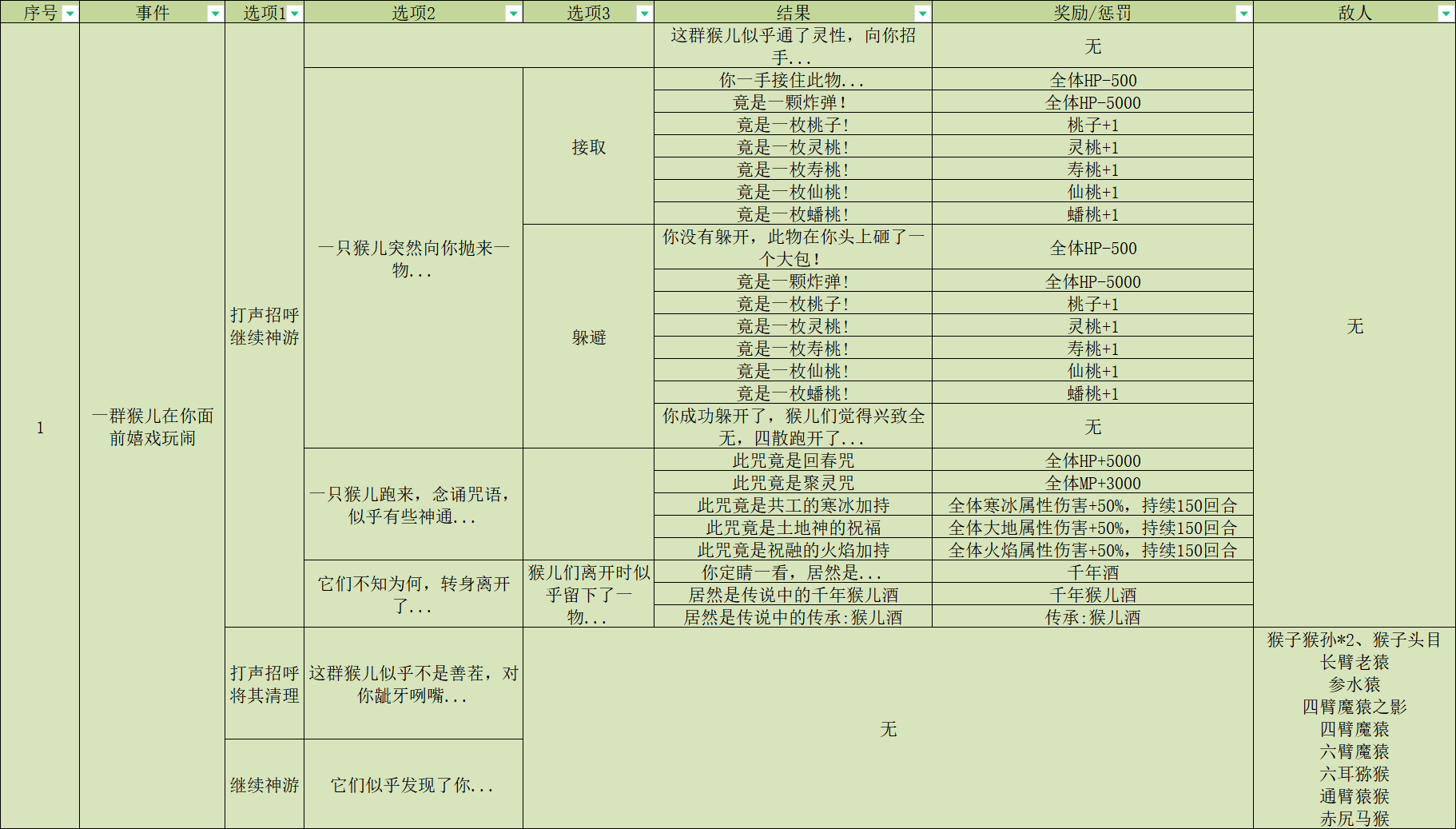Image resolution: width=1456 pixels, height=829 pixels.
Task: Select reward cell 千年酒
Action: pyautogui.click(x=1092, y=572)
